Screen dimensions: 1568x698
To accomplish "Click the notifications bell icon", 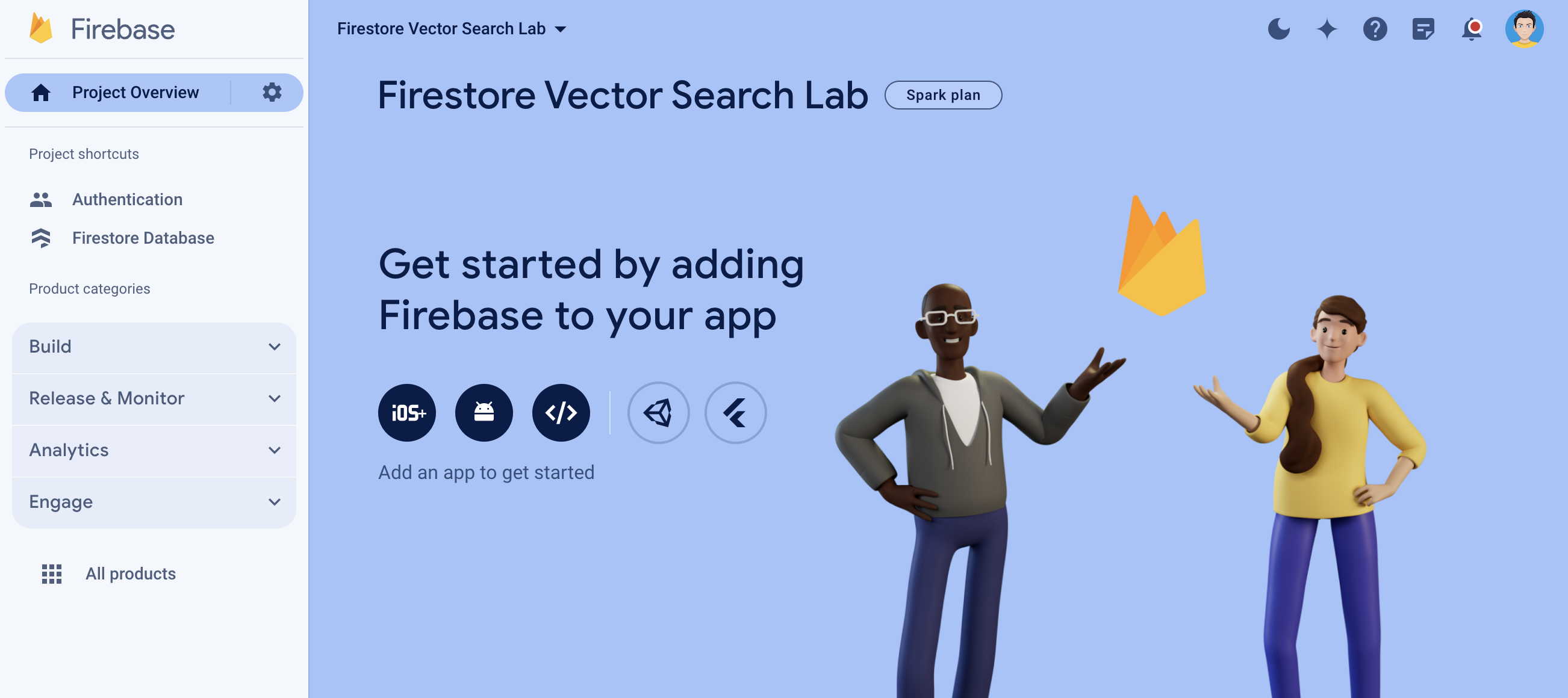I will click(x=1471, y=28).
